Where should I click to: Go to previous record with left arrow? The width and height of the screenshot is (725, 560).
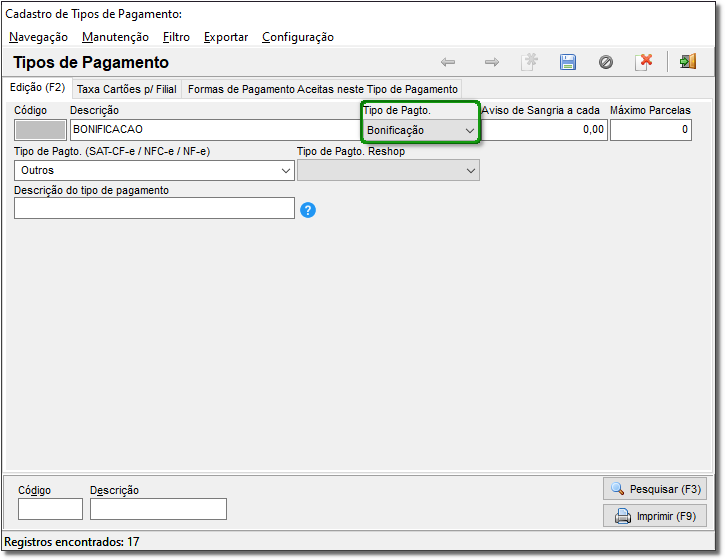(448, 62)
